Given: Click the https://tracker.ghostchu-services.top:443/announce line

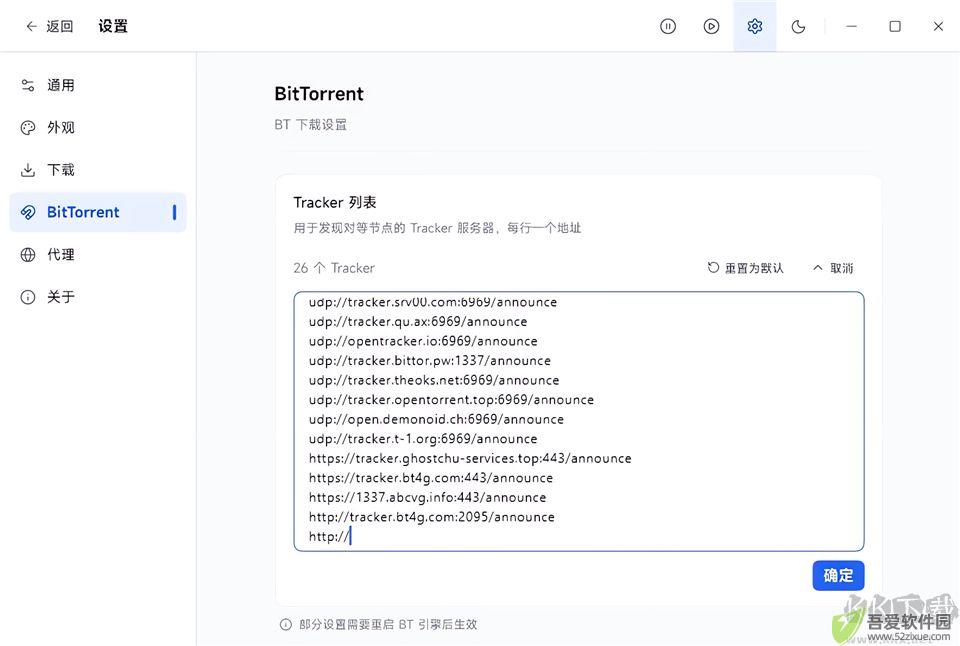Looking at the screenshot, I should [470, 459].
